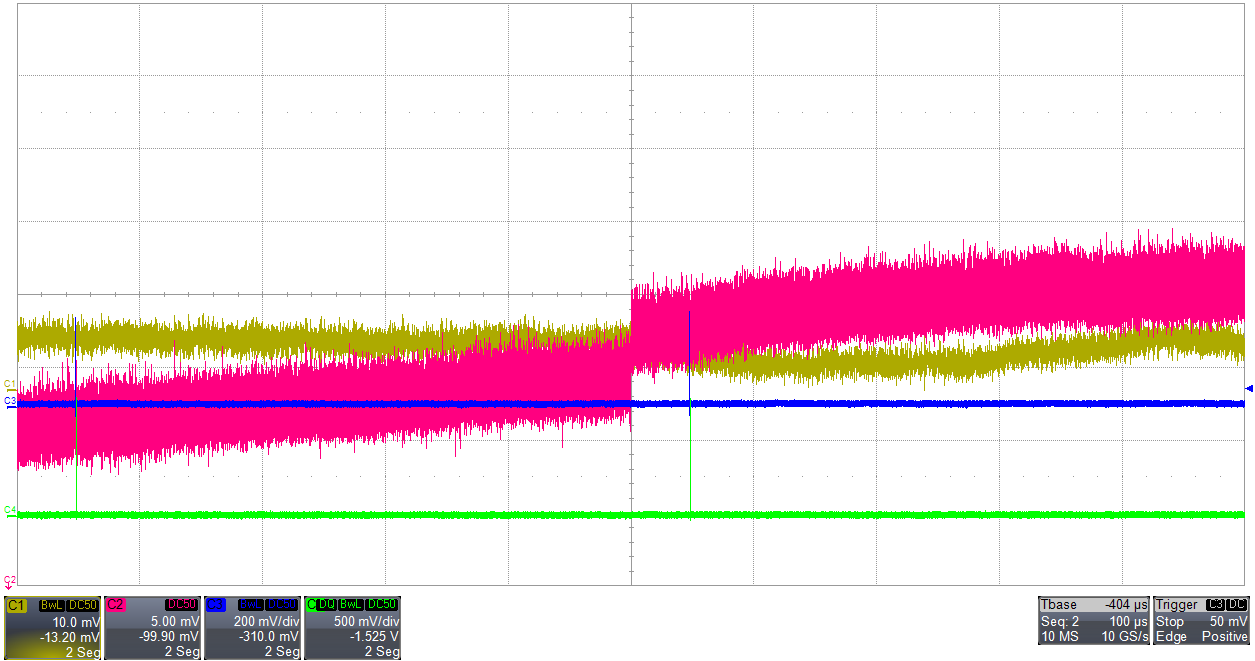This screenshot has width=1255, height=661.
Task: Click the BwL badge on channel C3
Action: click(x=251, y=605)
